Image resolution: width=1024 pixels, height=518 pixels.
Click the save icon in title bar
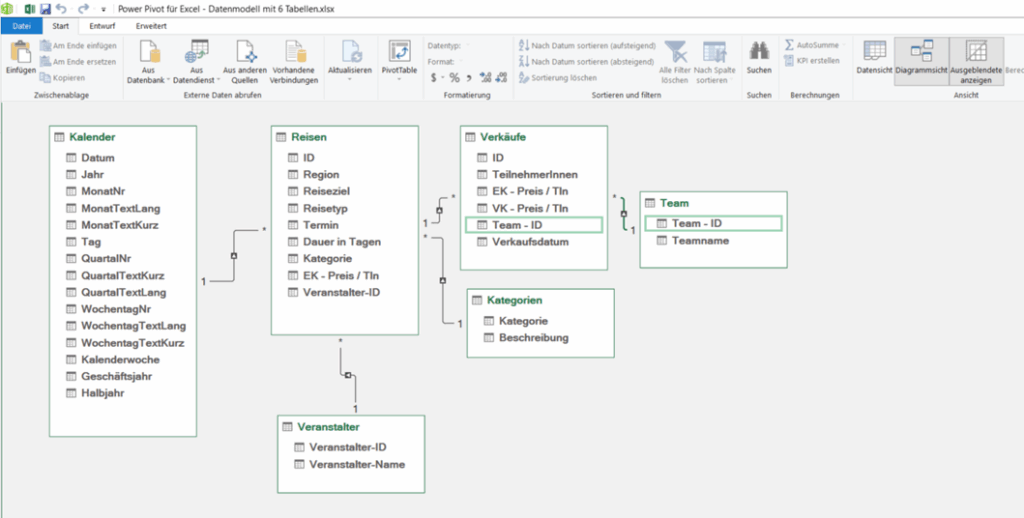(x=45, y=8)
